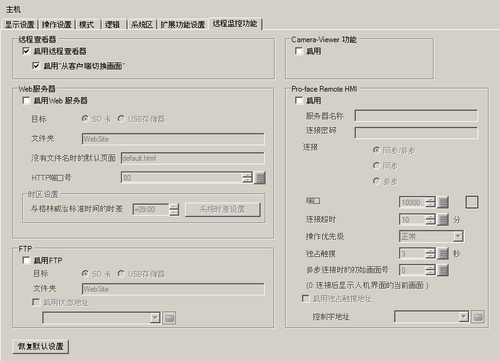The image size is (500, 361).
Task: Switch to 模式 tab
Action: pyautogui.click(x=87, y=24)
